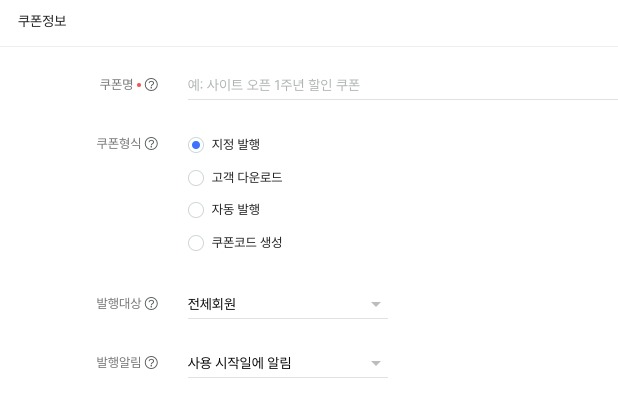The height and width of the screenshot is (400, 618).
Task: Focus the 쿠폰명 text input field
Action: [x=400, y=85]
